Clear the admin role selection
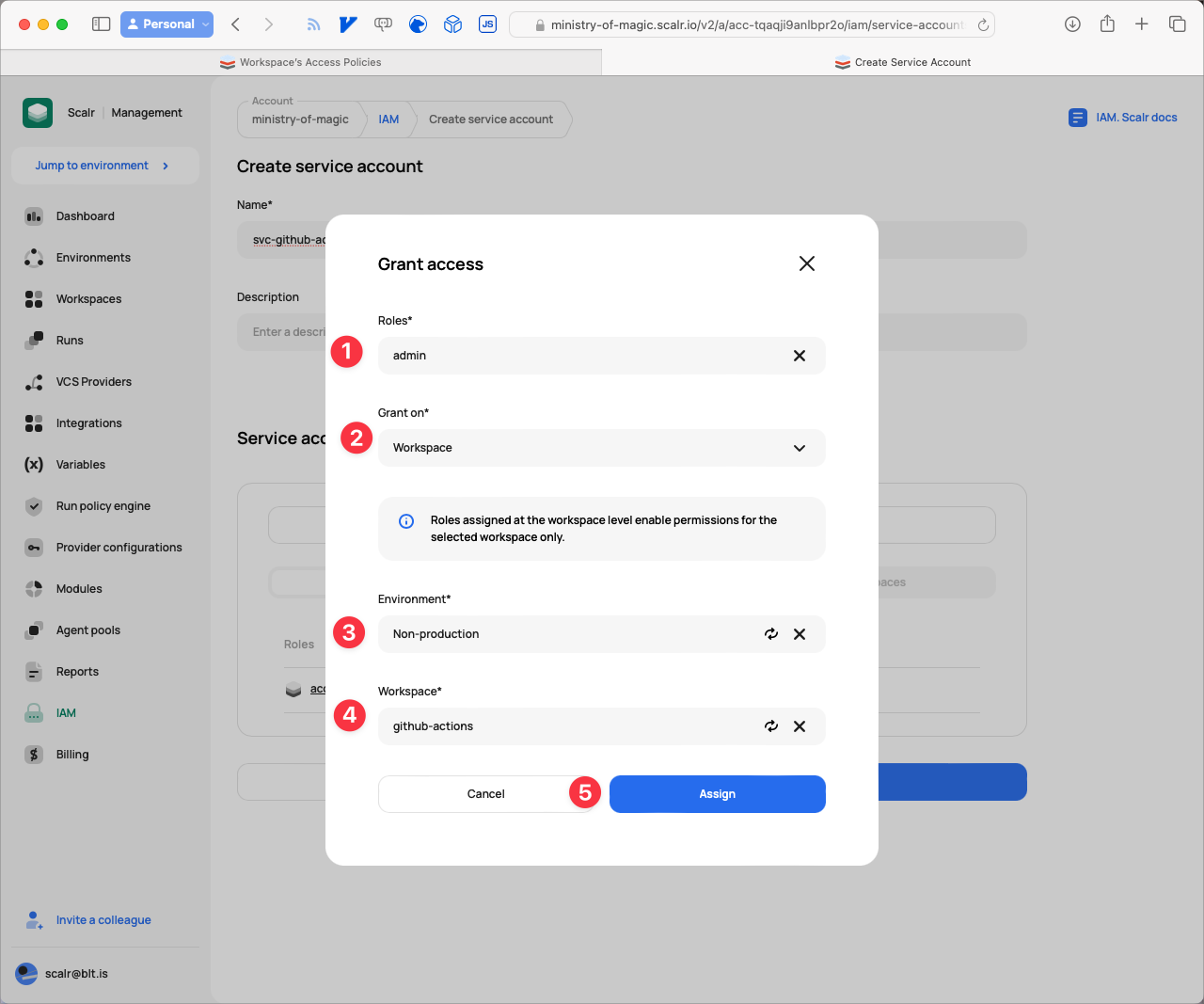The height and width of the screenshot is (1004, 1204). 800,356
